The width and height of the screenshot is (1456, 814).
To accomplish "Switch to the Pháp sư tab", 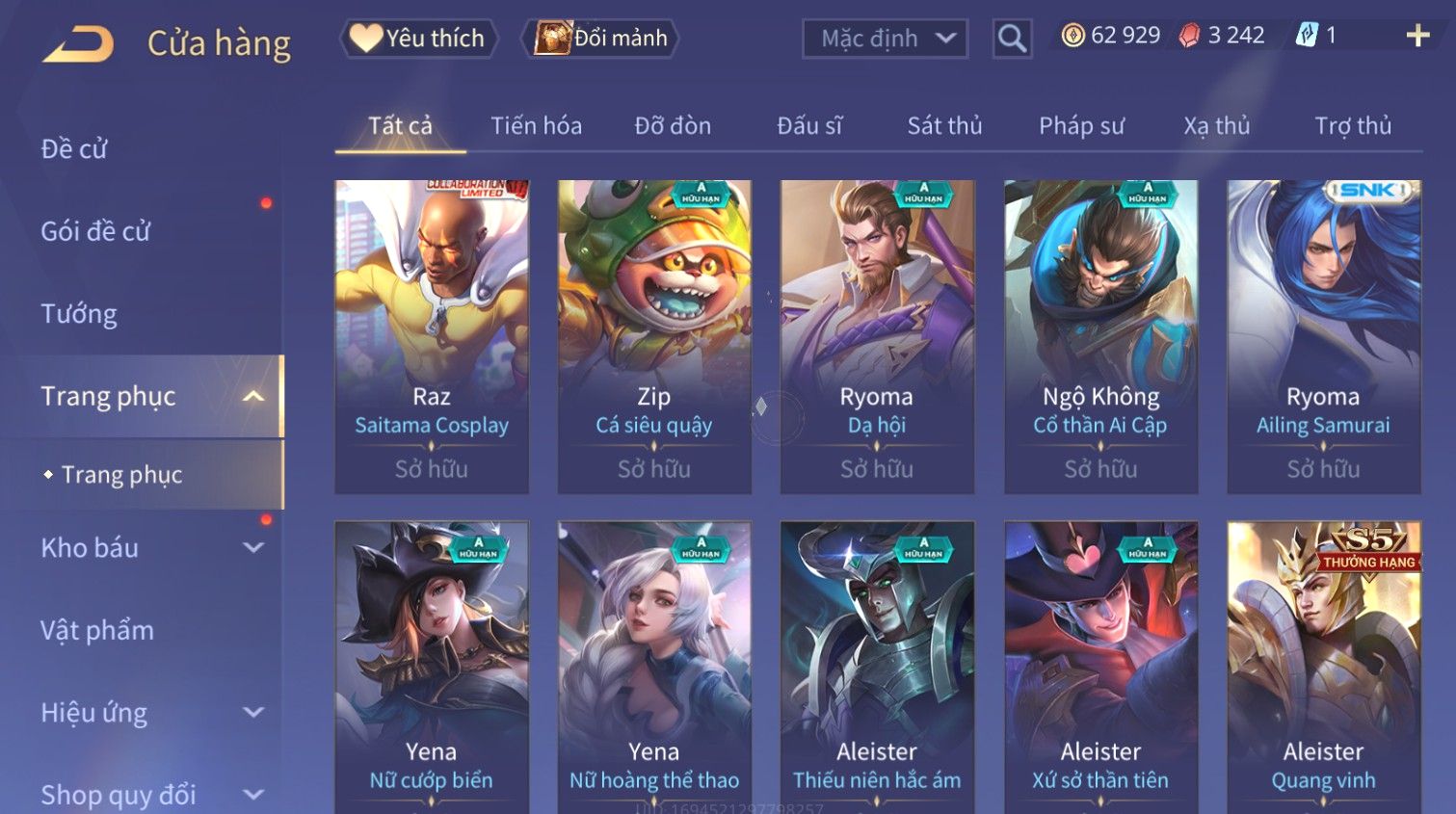I will [x=1081, y=125].
